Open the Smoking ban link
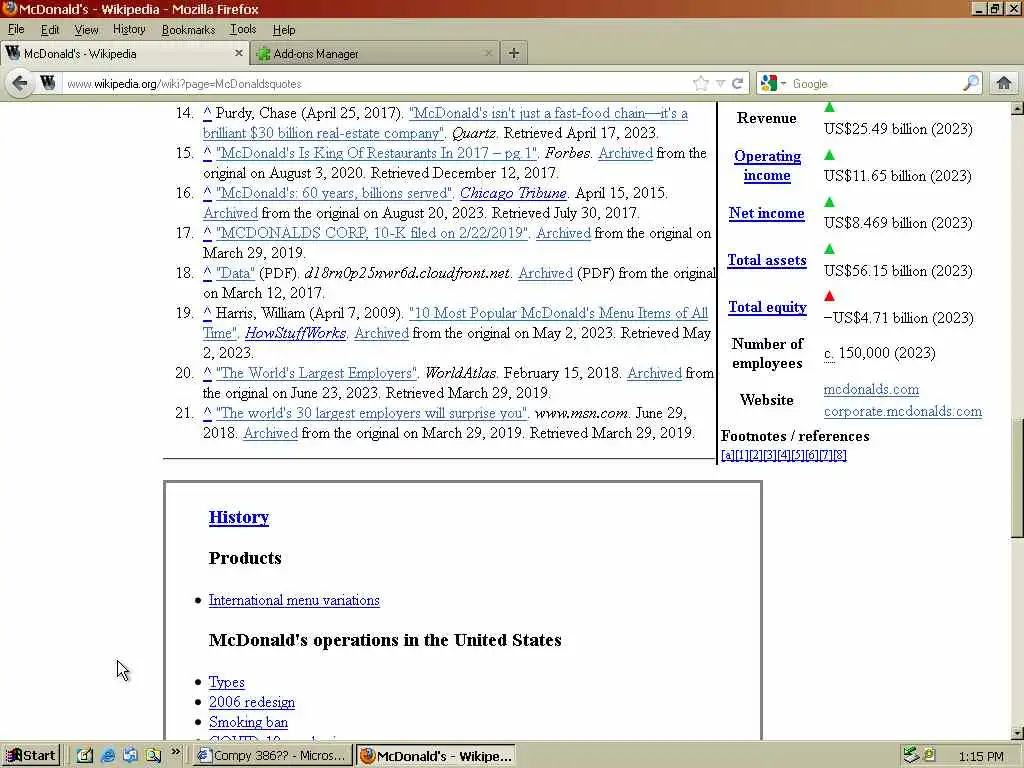Viewport: 1024px width, 768px height. (x=248, y=722)
